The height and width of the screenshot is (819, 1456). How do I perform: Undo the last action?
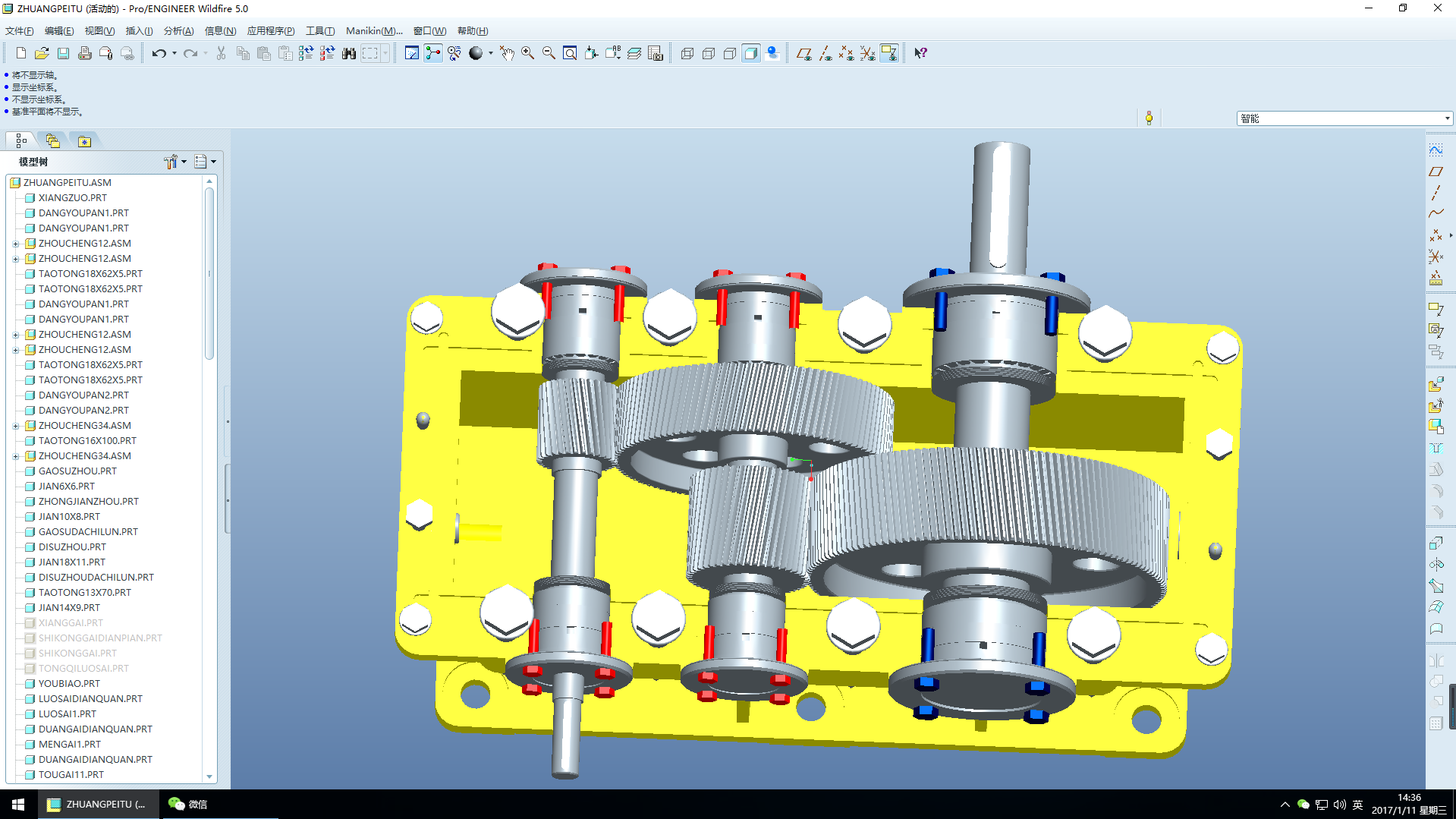[159, 53]
